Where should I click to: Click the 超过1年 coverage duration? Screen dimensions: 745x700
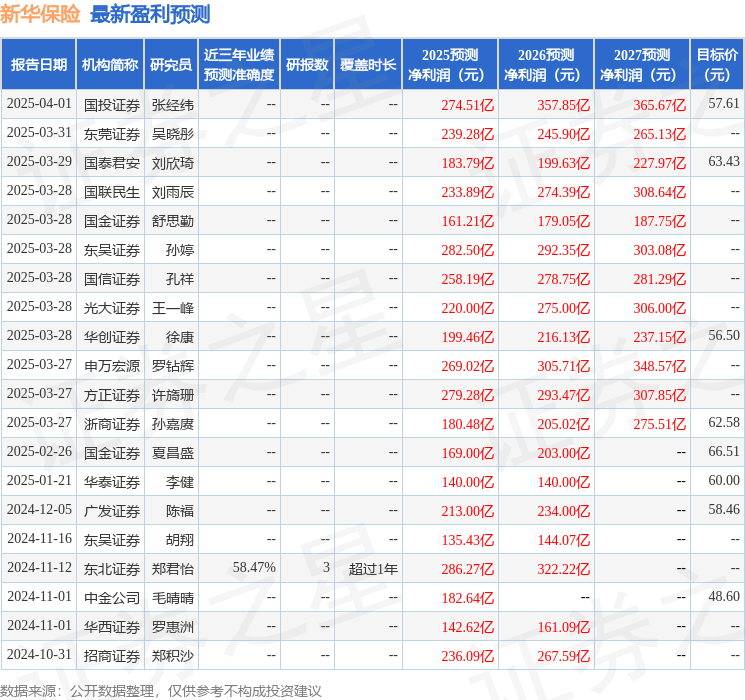tap(373, 569)
